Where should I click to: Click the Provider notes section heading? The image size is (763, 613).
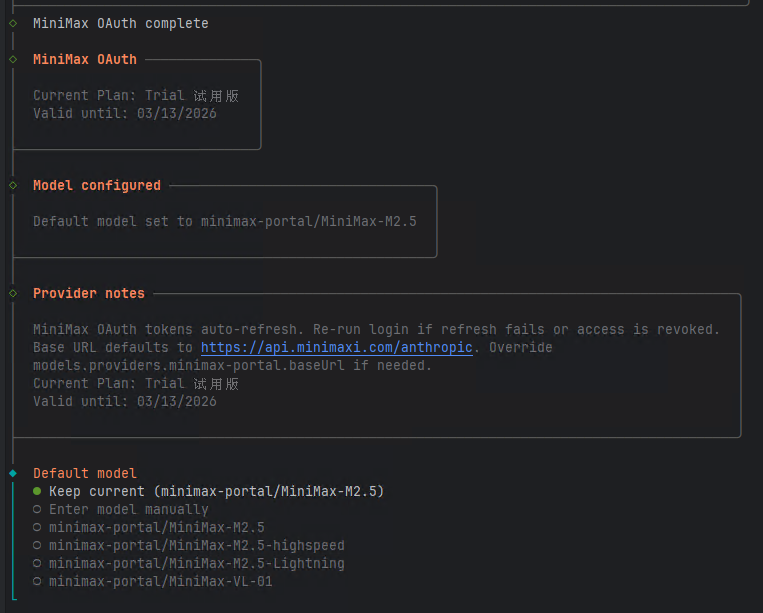pos(89,293)
